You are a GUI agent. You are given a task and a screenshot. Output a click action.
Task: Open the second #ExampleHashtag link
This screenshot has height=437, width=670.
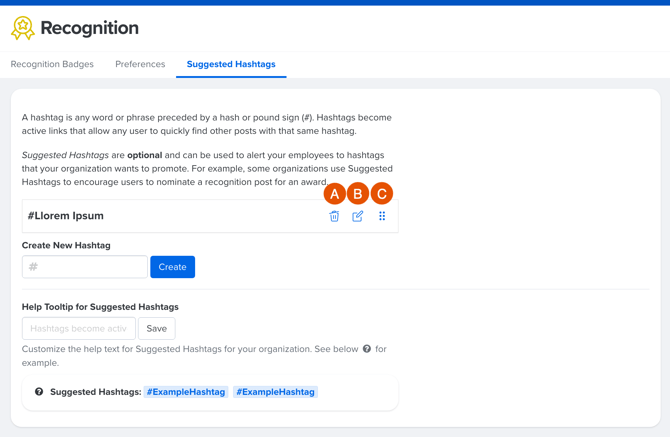[276, 392]
